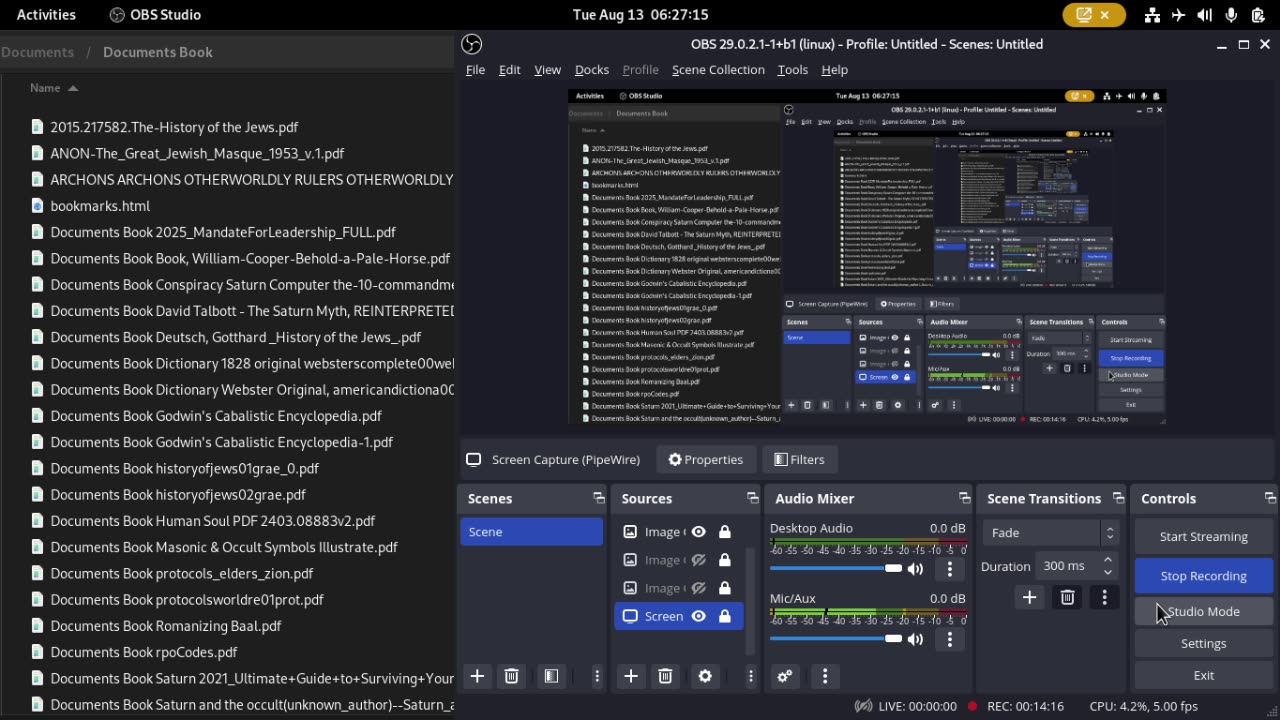Add a new scene with the plus icon
Screen dimensions: 1280x720
point(477,676)
